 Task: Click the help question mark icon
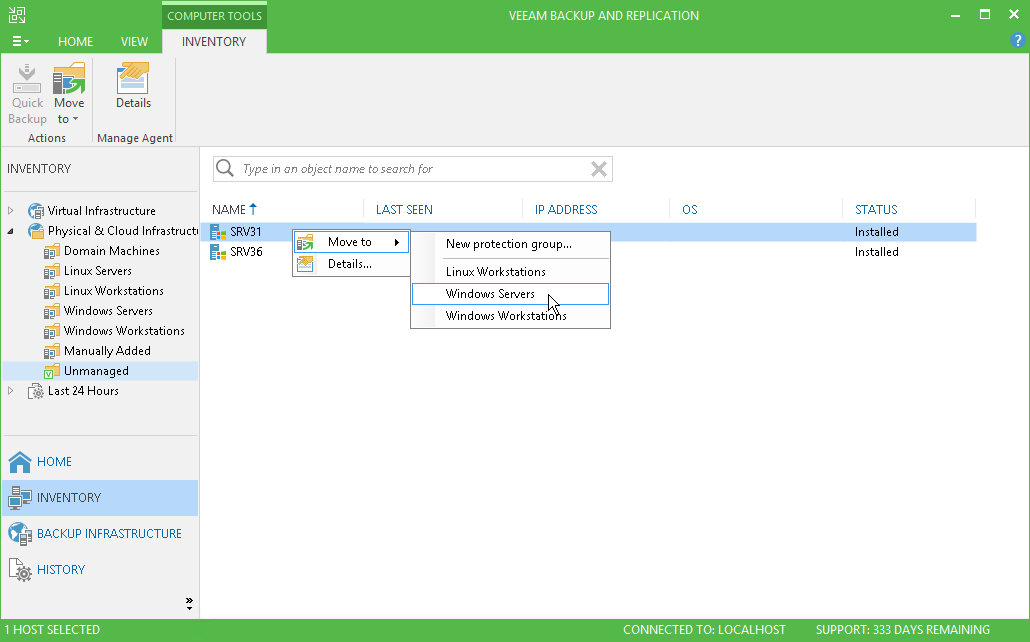(x=1017, y=40)
